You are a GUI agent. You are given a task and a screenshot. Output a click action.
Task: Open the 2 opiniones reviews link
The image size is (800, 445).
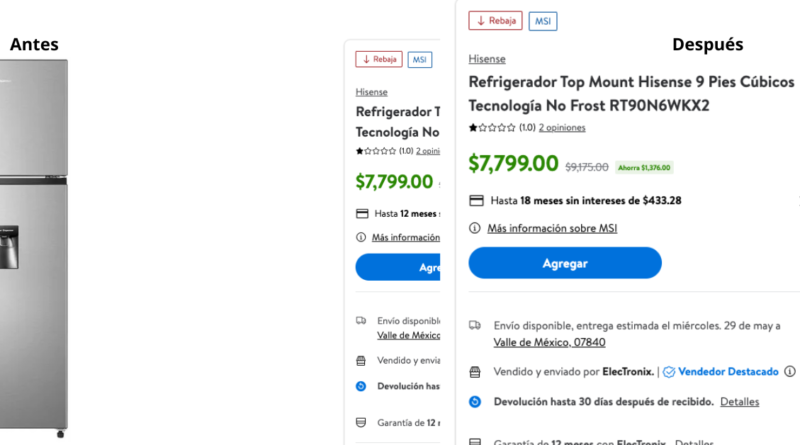coord(562,128)
